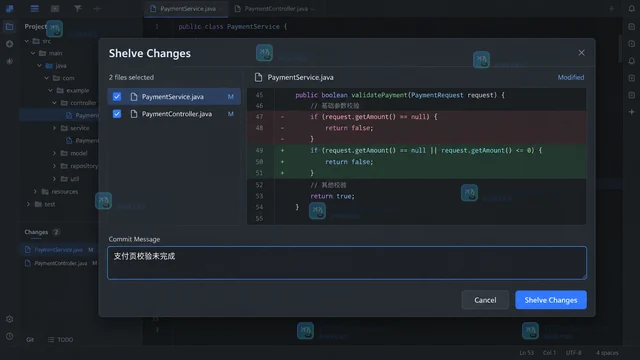Open settings gear icon in left strip
The height and width of the screenshot is (360, 640).
(x=9, y=319)
